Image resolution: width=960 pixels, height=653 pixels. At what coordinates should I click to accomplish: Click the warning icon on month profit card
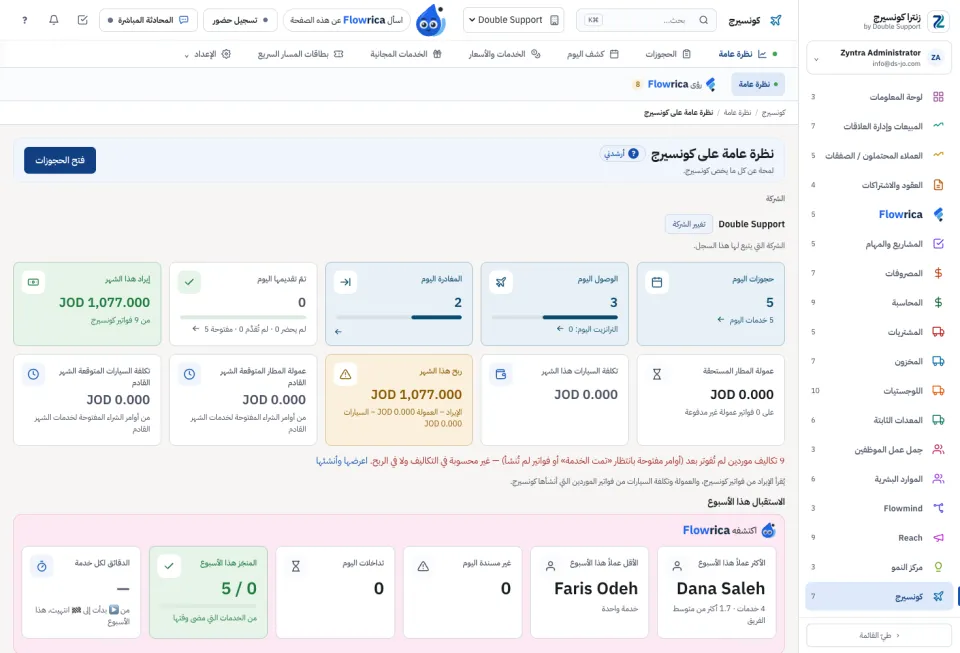coord(345,374)
